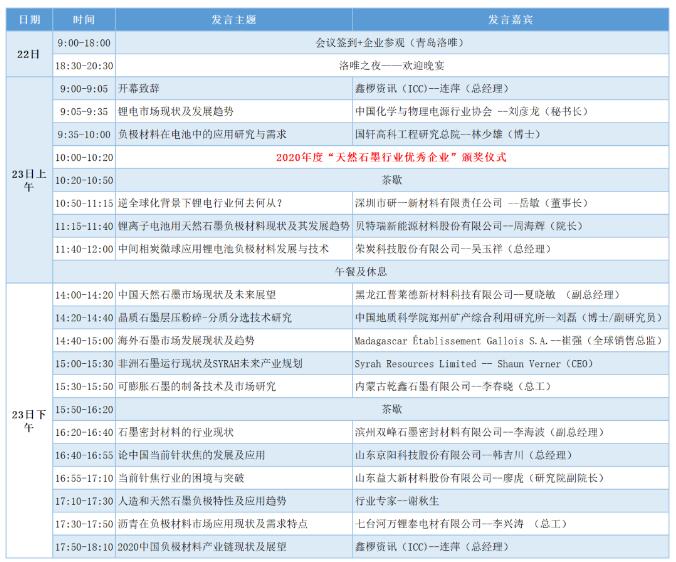Select 非洲石墨运行现状及SYRAH topic
The width and height of the screenshot is (676, 562).
point(234,363)
